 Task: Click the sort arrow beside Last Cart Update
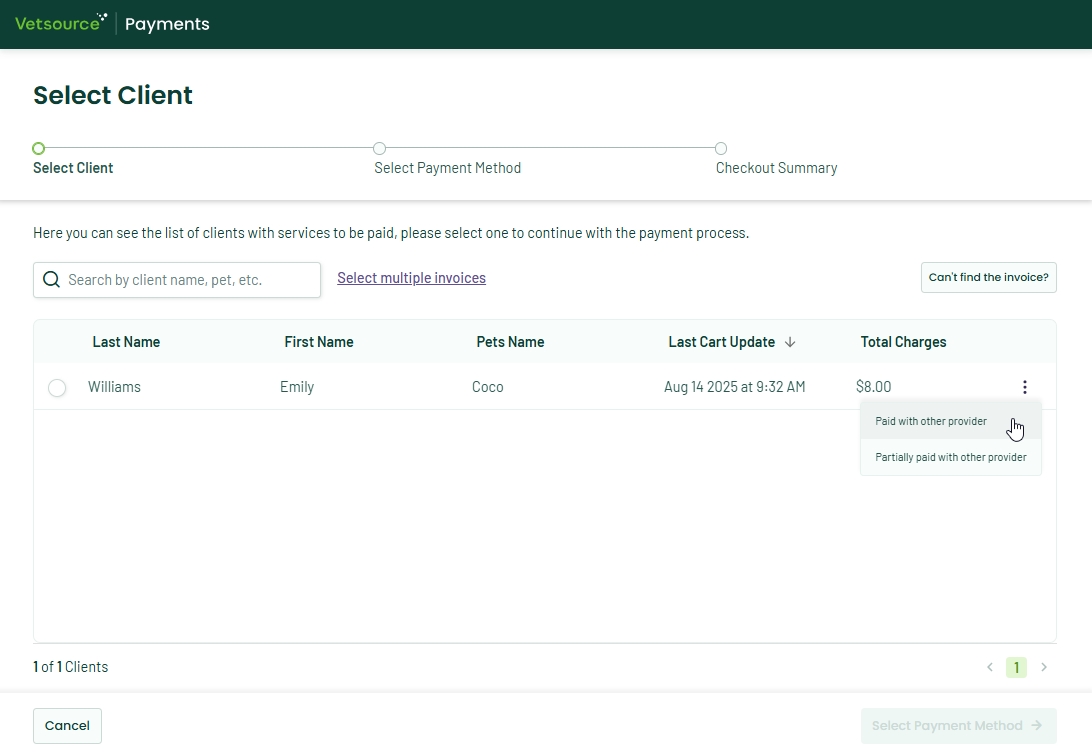coord(790,342)
